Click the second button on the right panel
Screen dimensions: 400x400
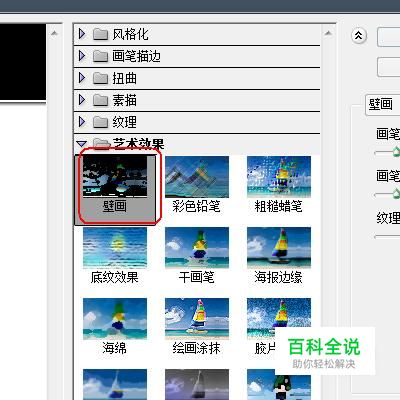pos(389,67)
